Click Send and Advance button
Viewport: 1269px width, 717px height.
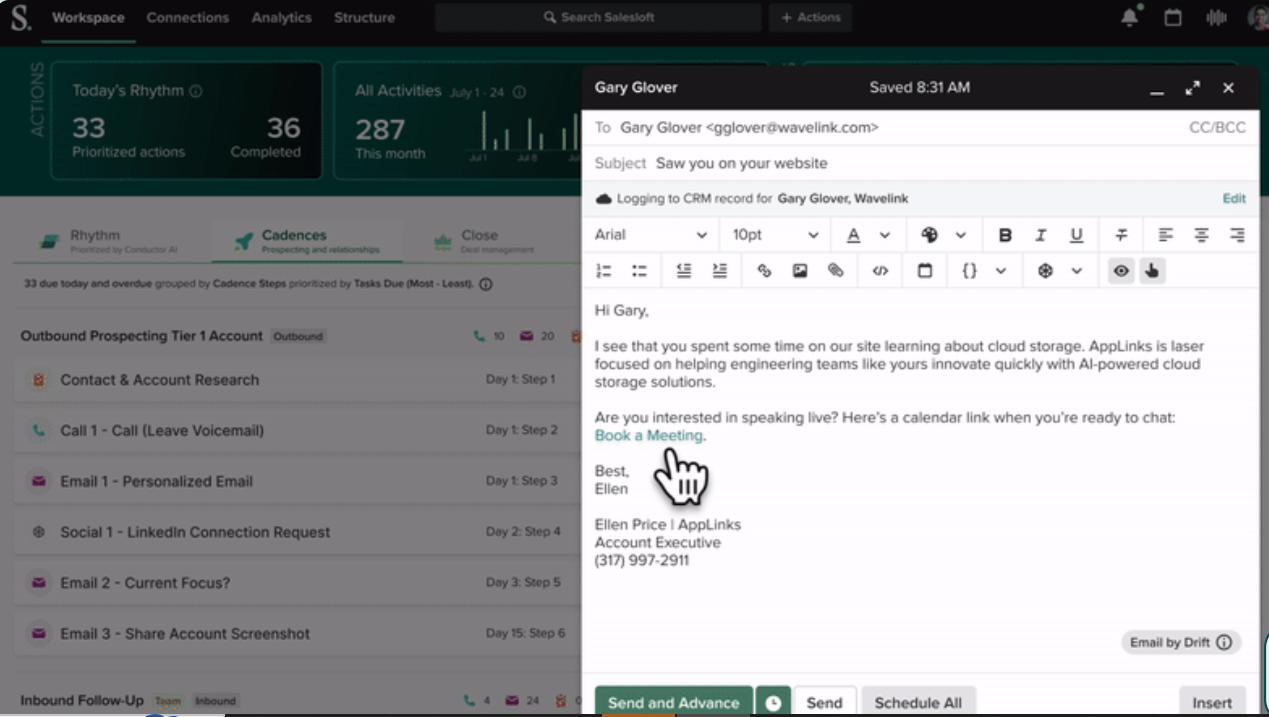674,702
